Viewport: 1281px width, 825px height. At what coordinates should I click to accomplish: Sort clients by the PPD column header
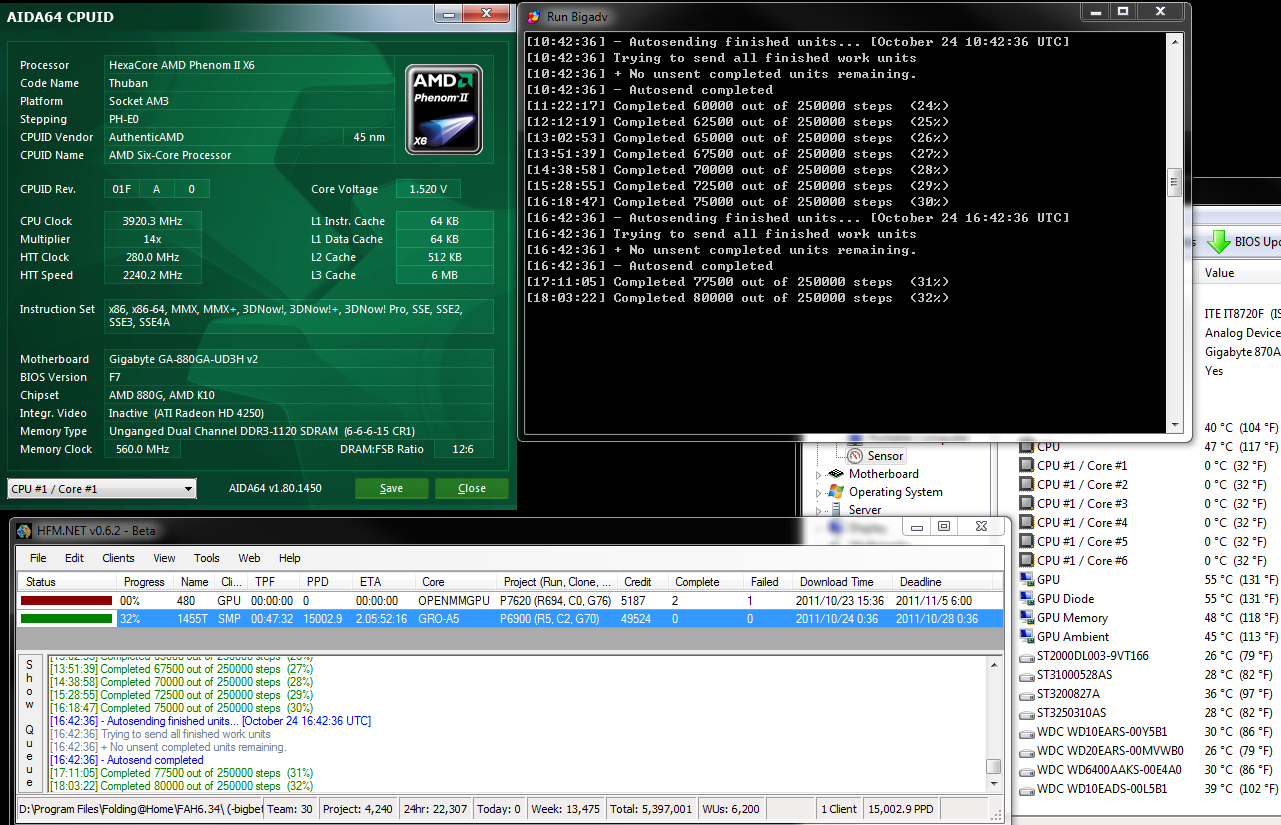click(x=328, y=582)
